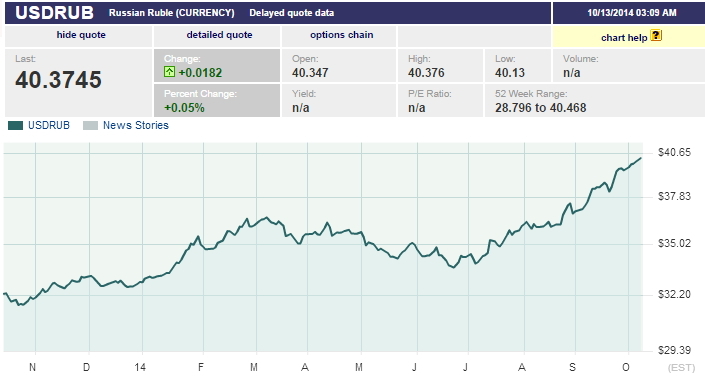Image resolution: width=705 pixels, height=376 pixels.
Task: Toggle the News Stories legend label
Action: pyautogui.click(x=136, y=125)
